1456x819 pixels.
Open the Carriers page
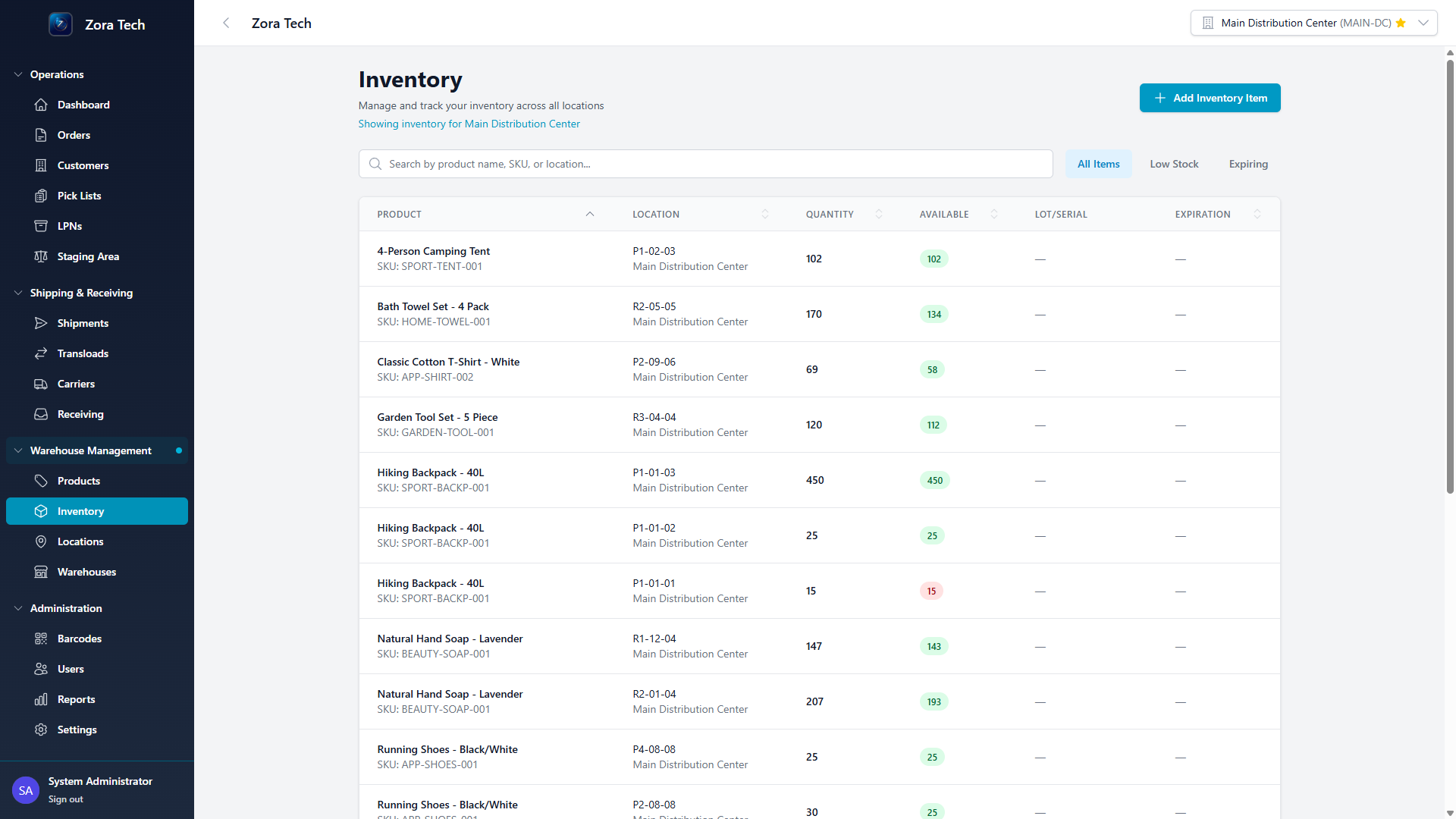click(x=75, y=384)
